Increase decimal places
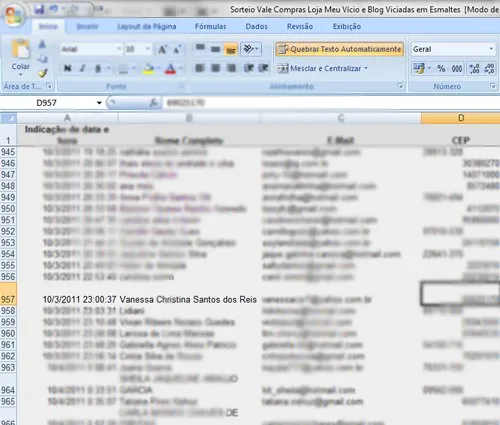 474,69
